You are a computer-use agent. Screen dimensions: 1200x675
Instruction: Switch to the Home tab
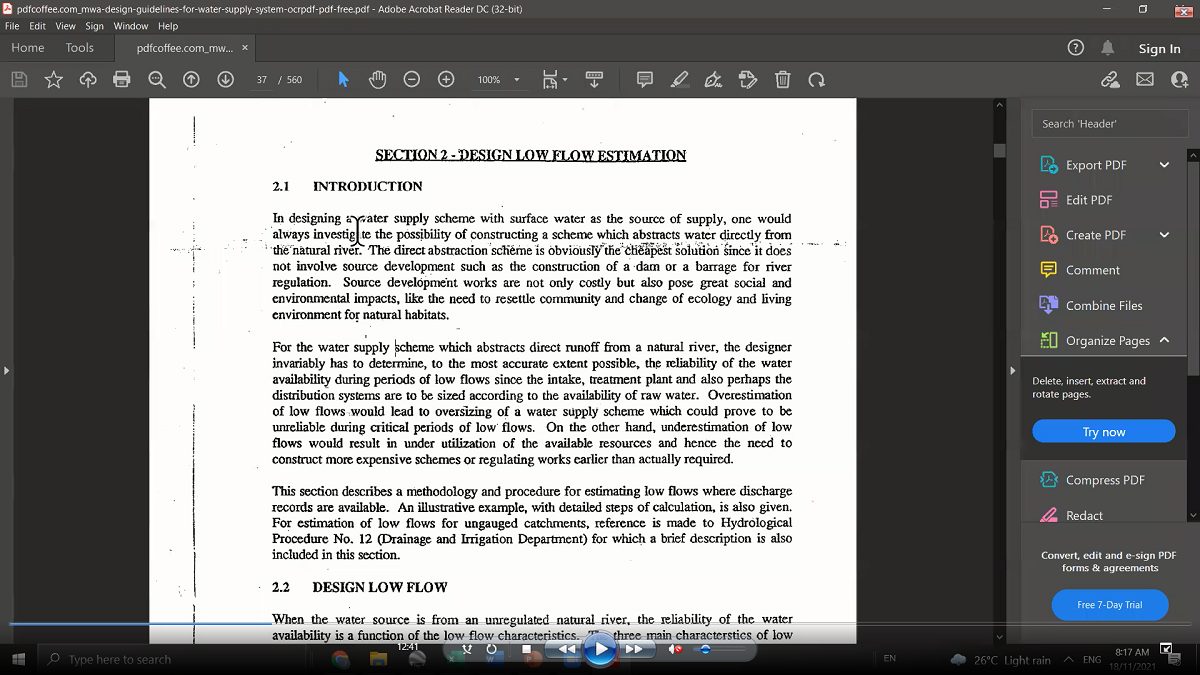[27, 48]
